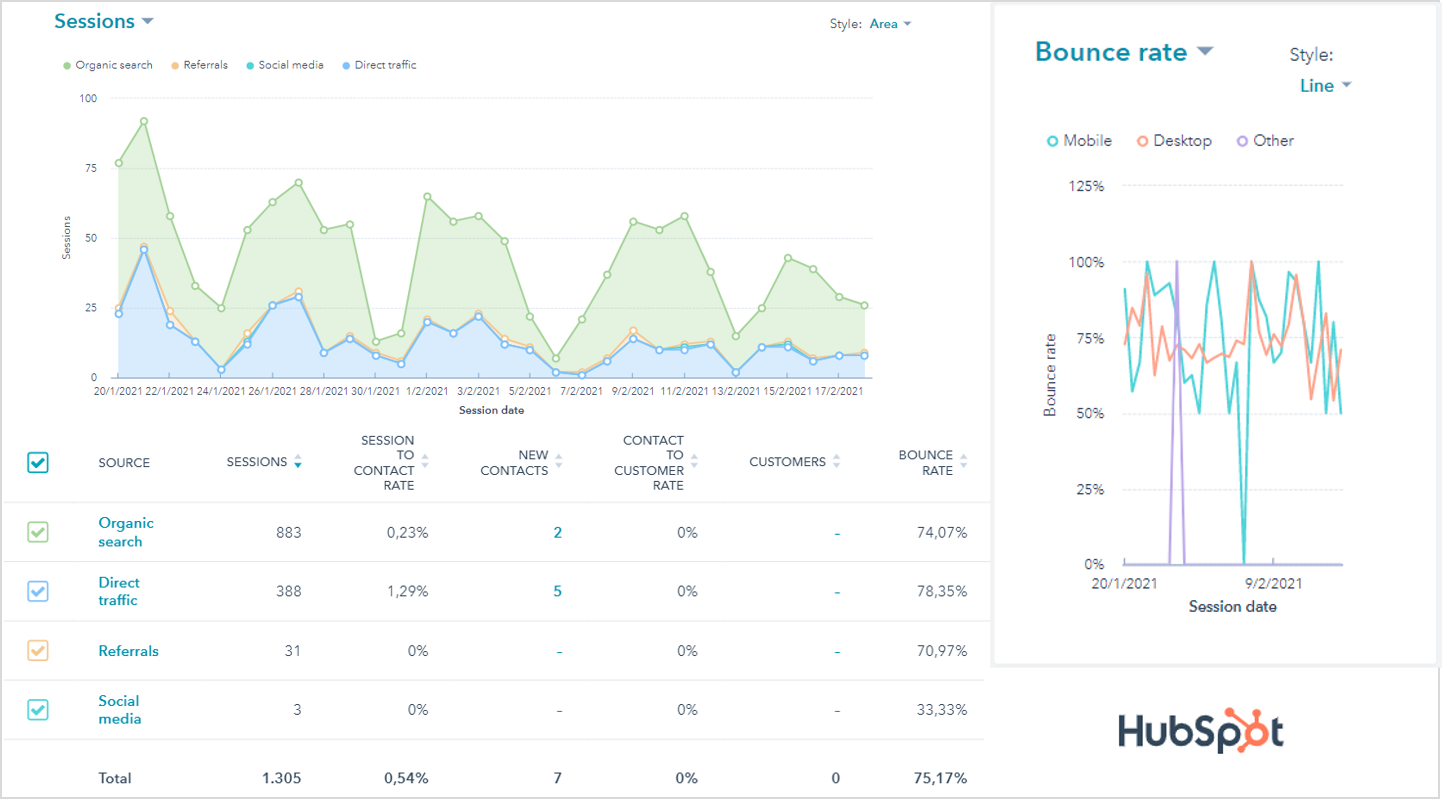The height and width of the screenshot is (799, 1442).
Task: Open the Bounce rate metric dropdown
Action: [1123, 52]
